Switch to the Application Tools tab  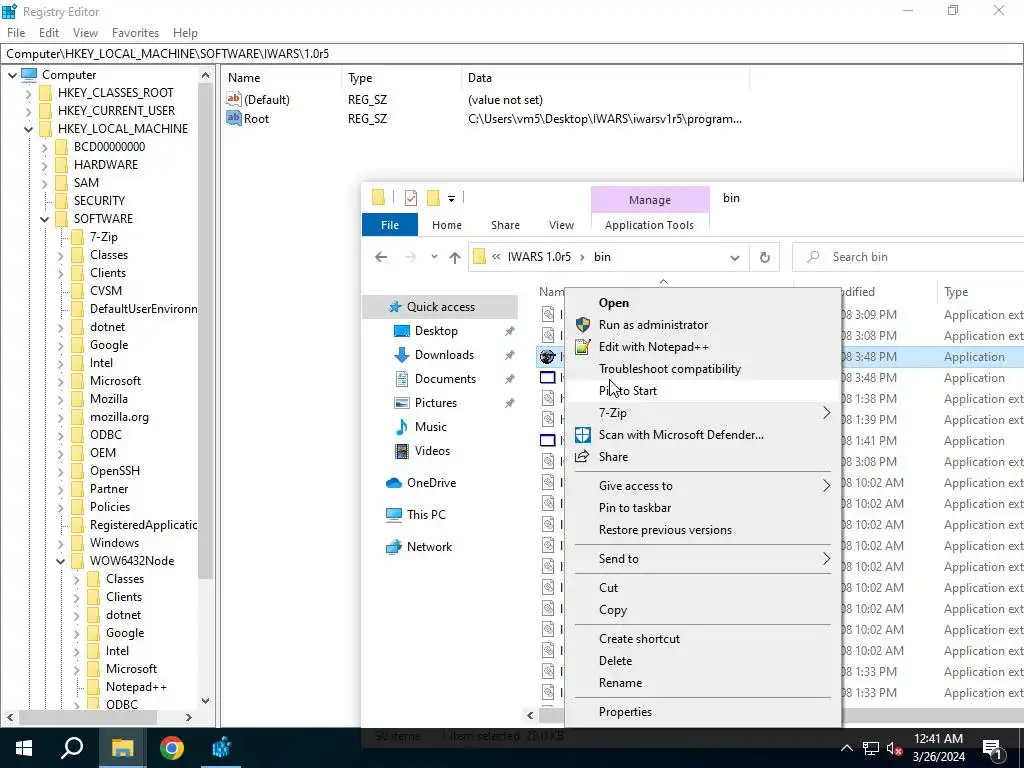point(649,225)
